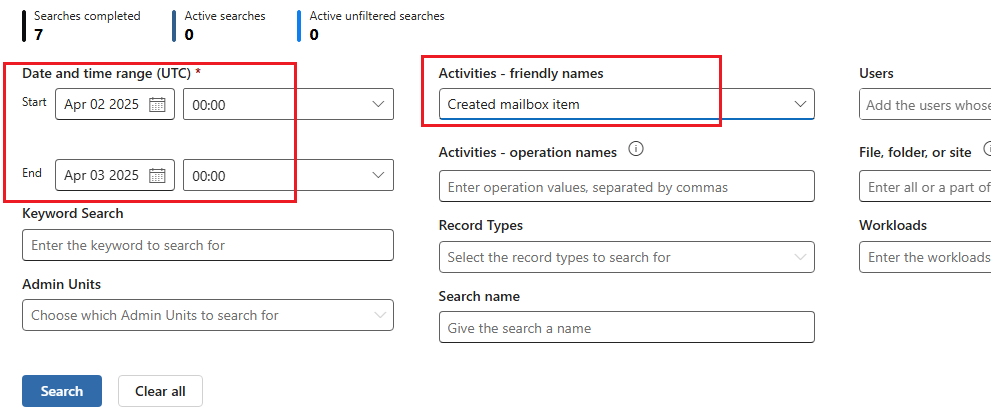This screenshot has width=991, height=408.
Task: Click info icon beside Activities - operation names
Action: pos(635,150)
